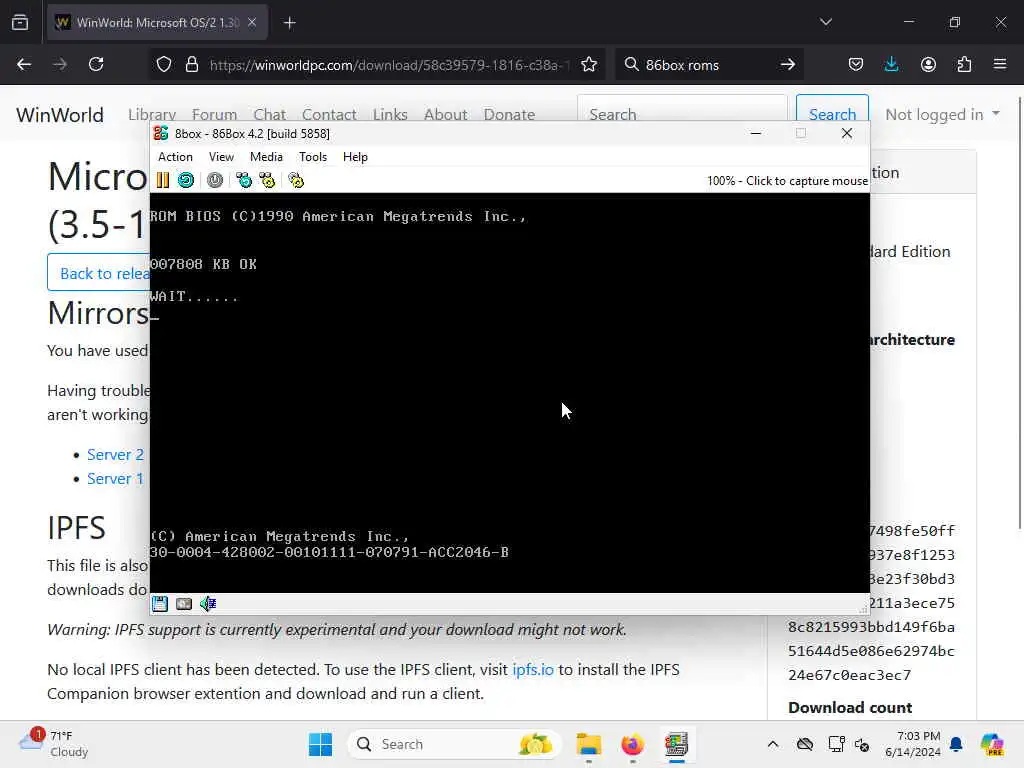
Task: Download from Server 2 mirror
Action: pos(115,455)
